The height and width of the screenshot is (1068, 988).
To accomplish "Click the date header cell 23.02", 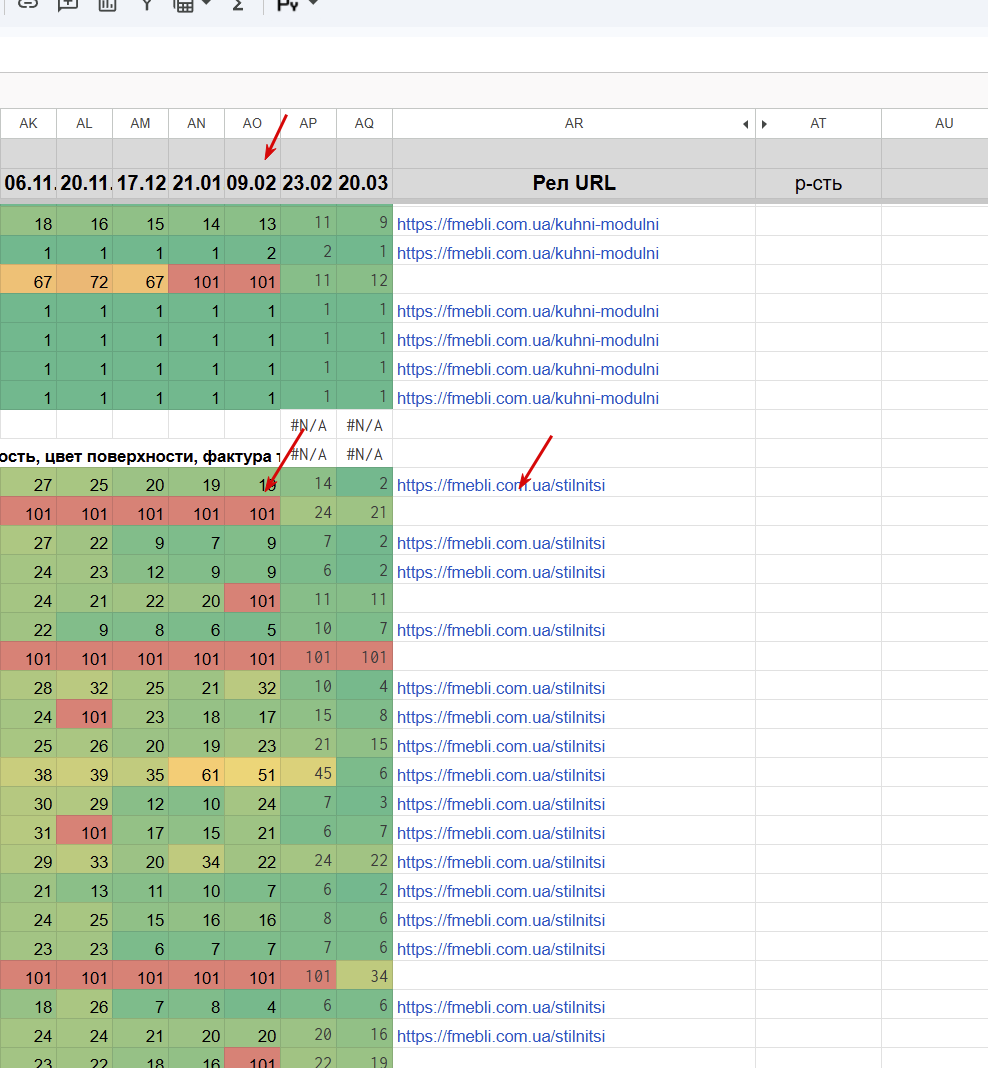I will (x=308, y=183).
